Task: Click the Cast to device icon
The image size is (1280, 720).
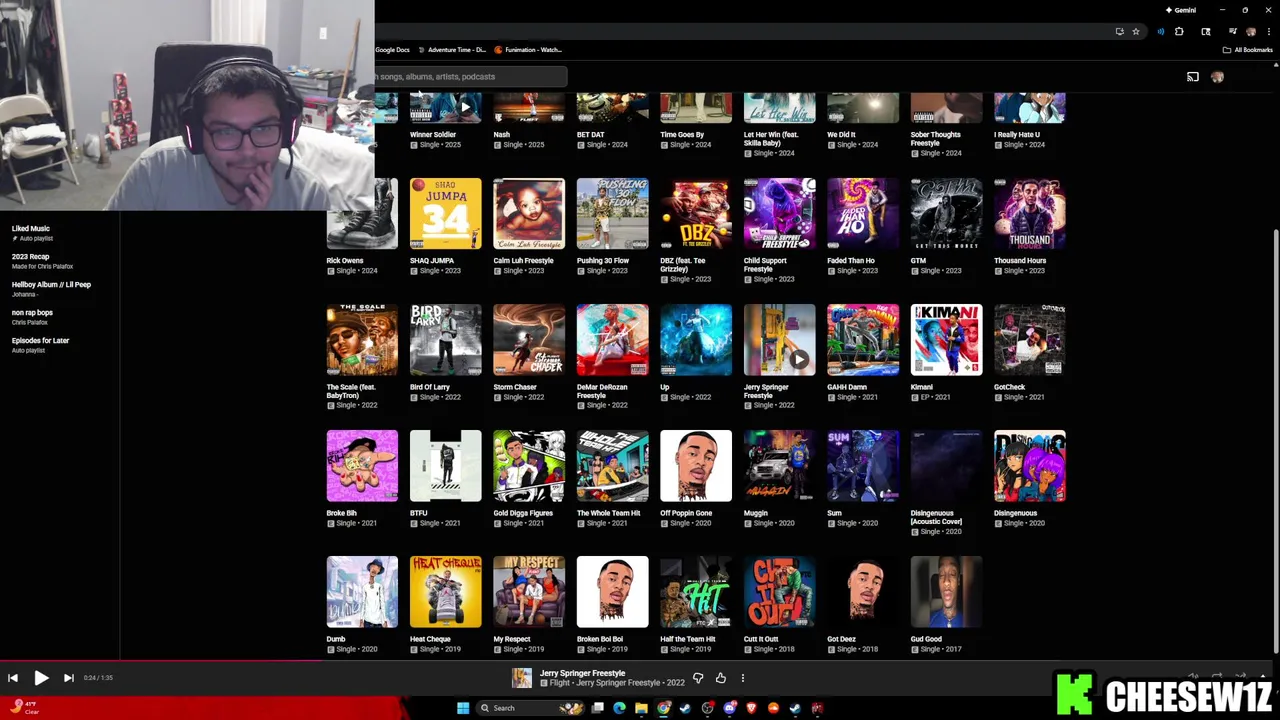Action: [x=1193, y=77]
